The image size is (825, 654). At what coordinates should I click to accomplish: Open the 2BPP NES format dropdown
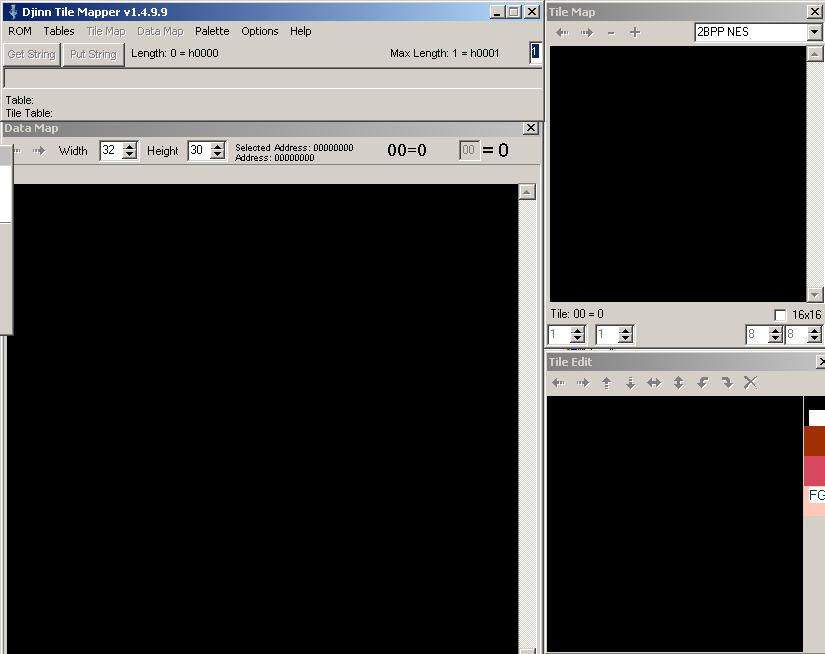point(814,32)
